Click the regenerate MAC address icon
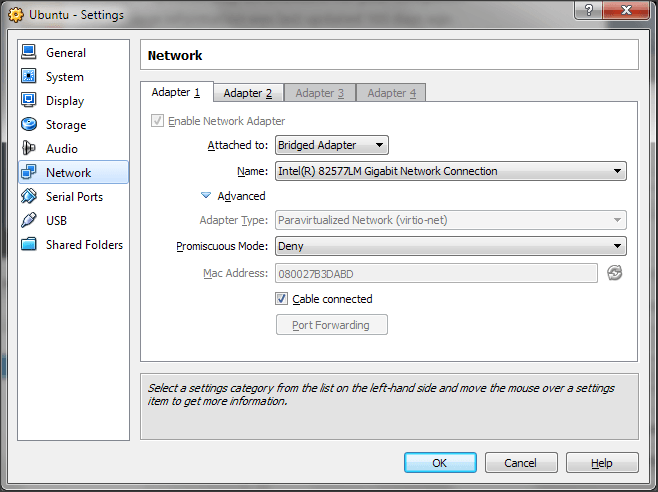The image size is (658, 492). click(x=615, y=273)
